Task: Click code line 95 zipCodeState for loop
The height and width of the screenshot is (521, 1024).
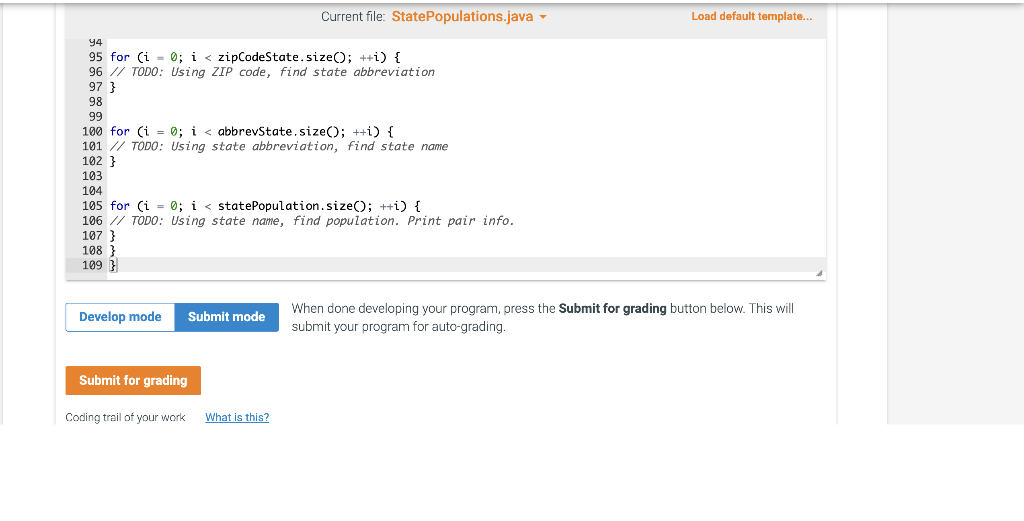Action: (x=255, y=57)
